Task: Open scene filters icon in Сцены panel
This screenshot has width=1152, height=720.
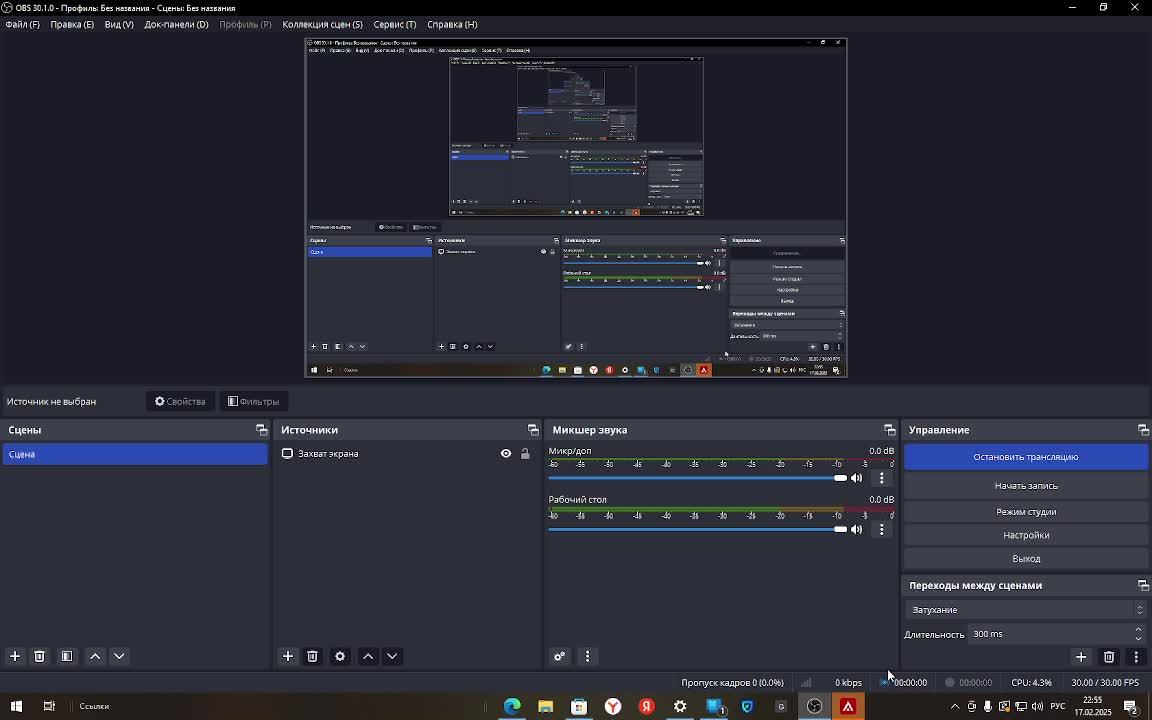Action: (67, 656)
